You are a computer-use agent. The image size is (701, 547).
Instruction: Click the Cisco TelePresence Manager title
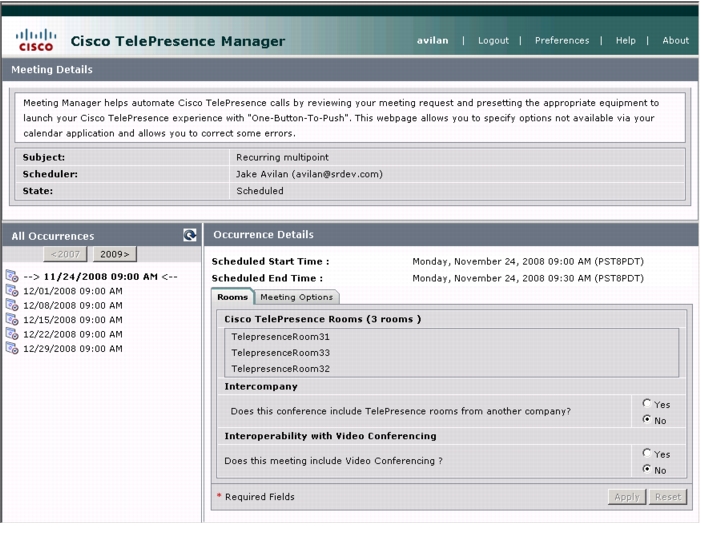[x=177, y=41]
